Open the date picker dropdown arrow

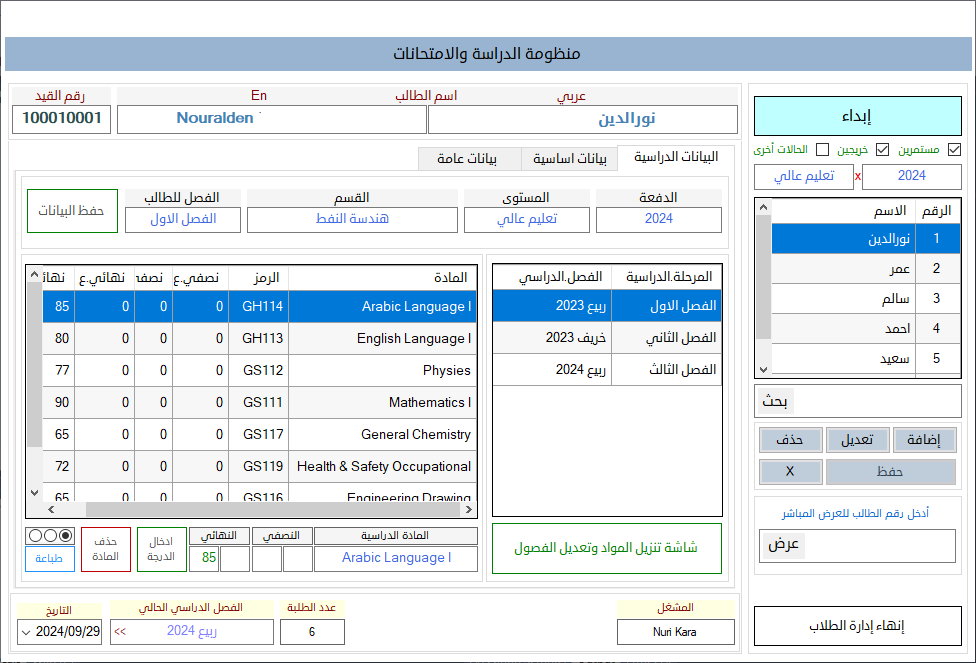tap(26, 632)
